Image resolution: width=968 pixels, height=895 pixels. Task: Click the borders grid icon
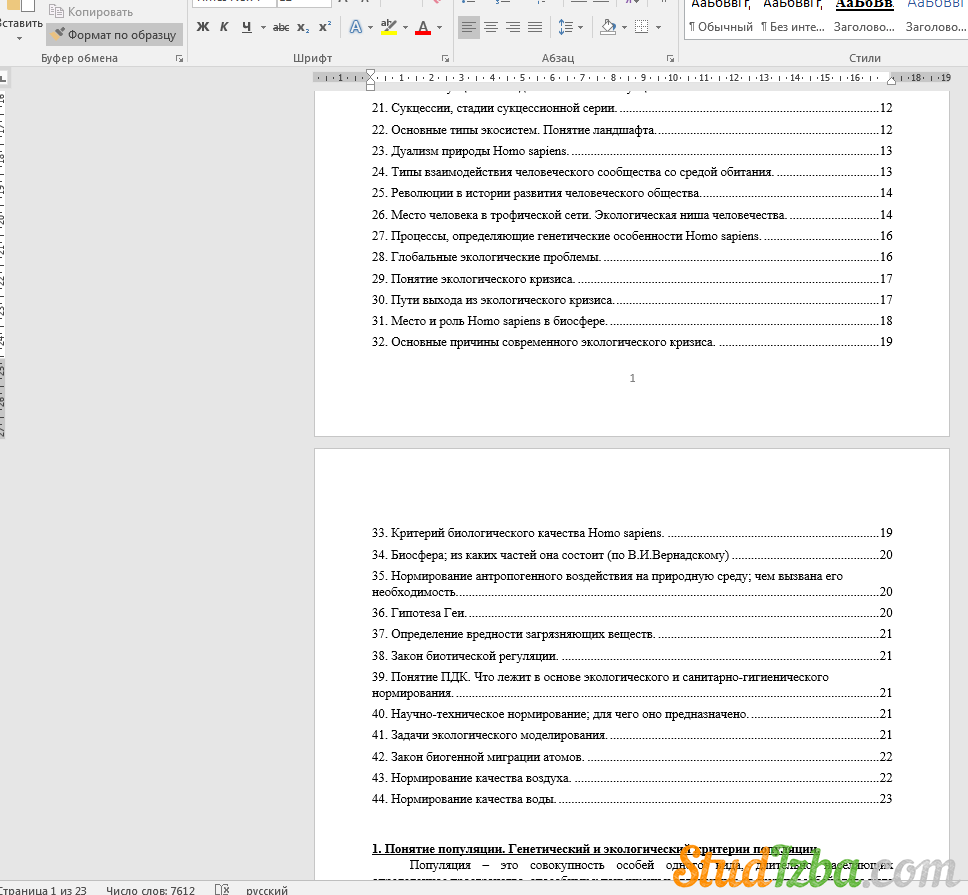coord(642,27)
